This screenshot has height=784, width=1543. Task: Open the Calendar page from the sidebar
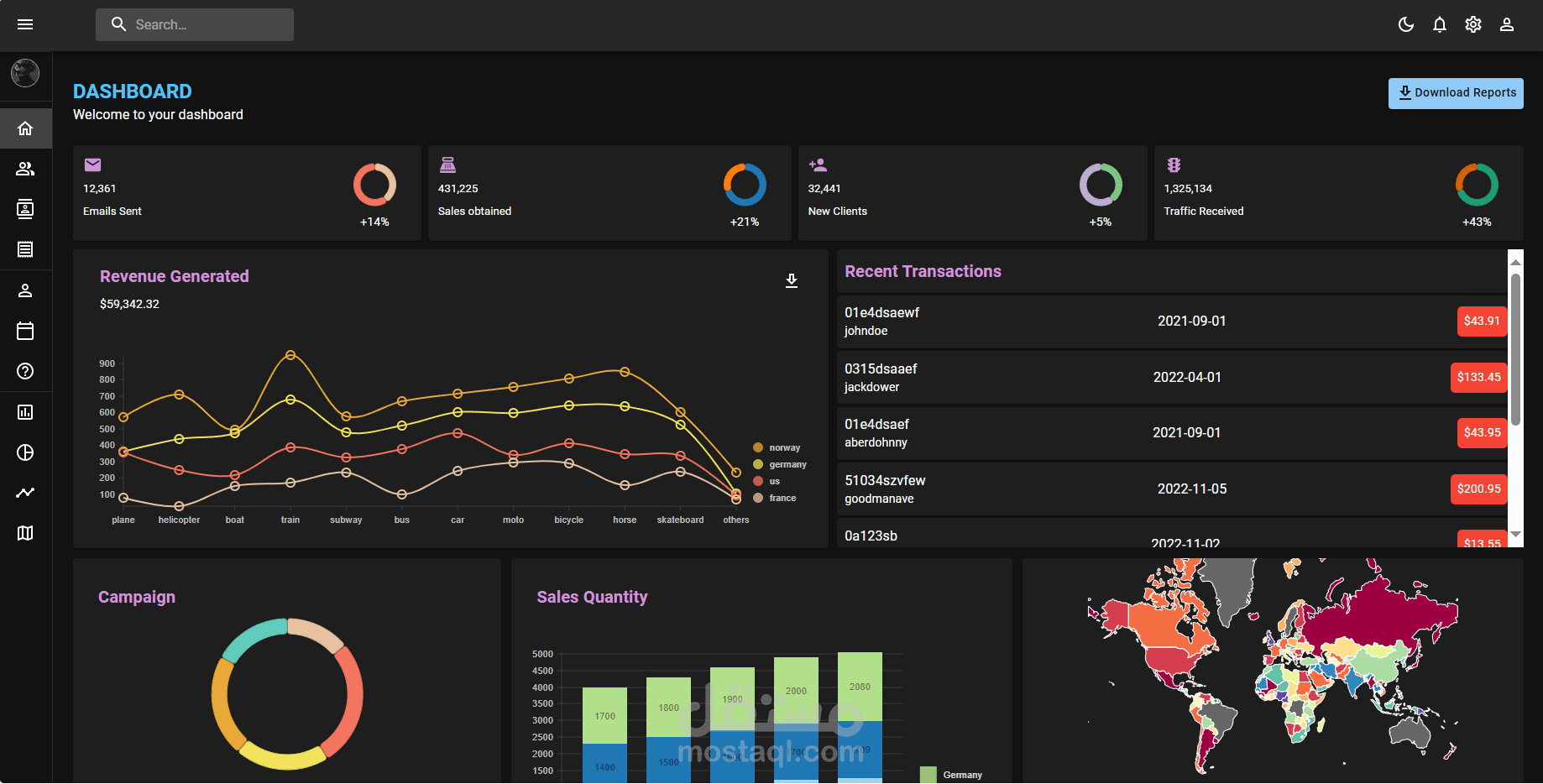pyautogui.click(x=25, y=330)
